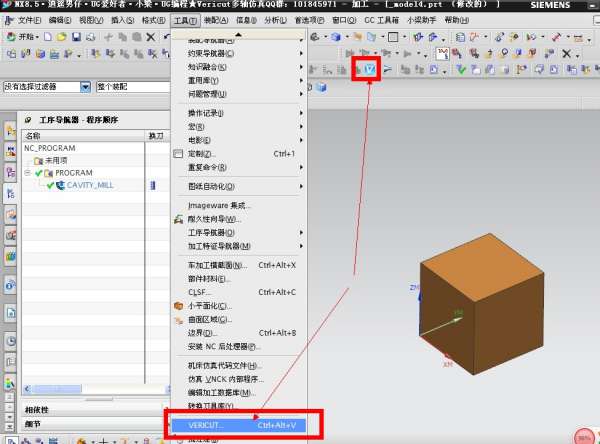Collapse the PROGRAM tree node

(28, 173)
